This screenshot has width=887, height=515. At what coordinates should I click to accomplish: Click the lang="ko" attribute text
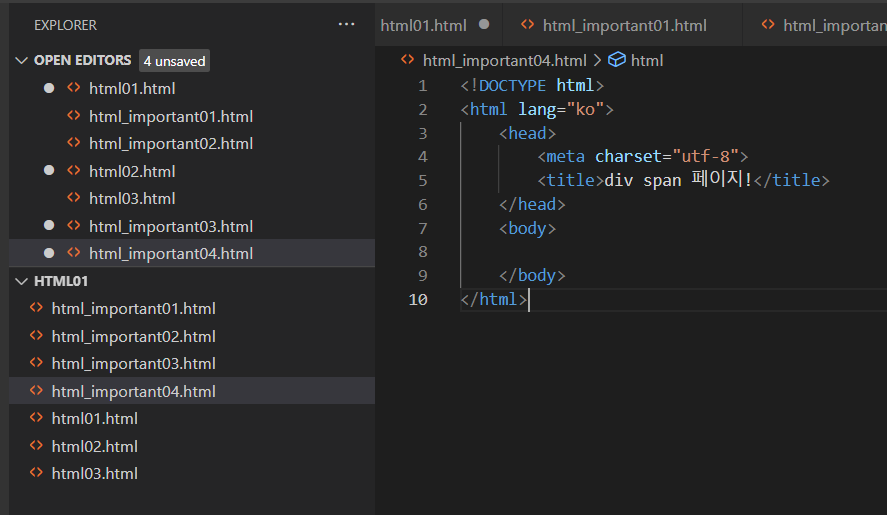click(561, 109)
